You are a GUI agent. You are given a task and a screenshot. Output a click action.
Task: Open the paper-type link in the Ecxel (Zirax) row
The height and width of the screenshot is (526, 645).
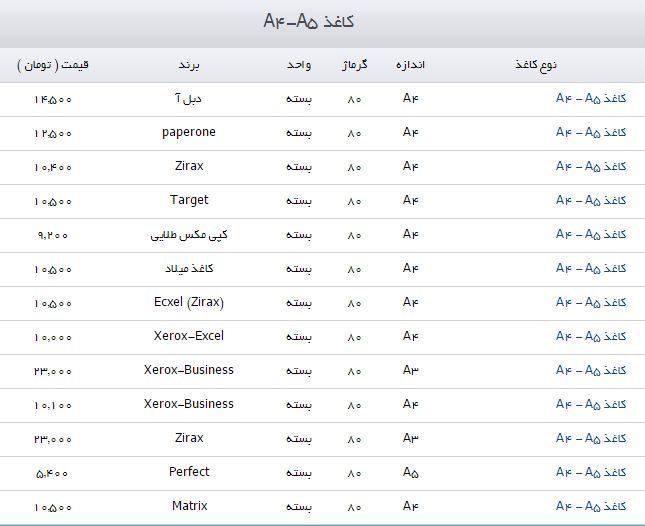(x=591, y=303)
